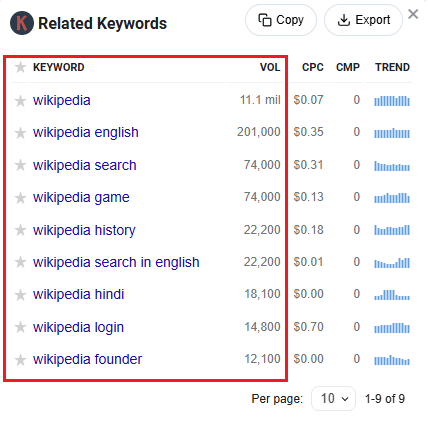Favorite the wikipedia keyword star
The image size is (428, 424).
click(x=20, y=100)
